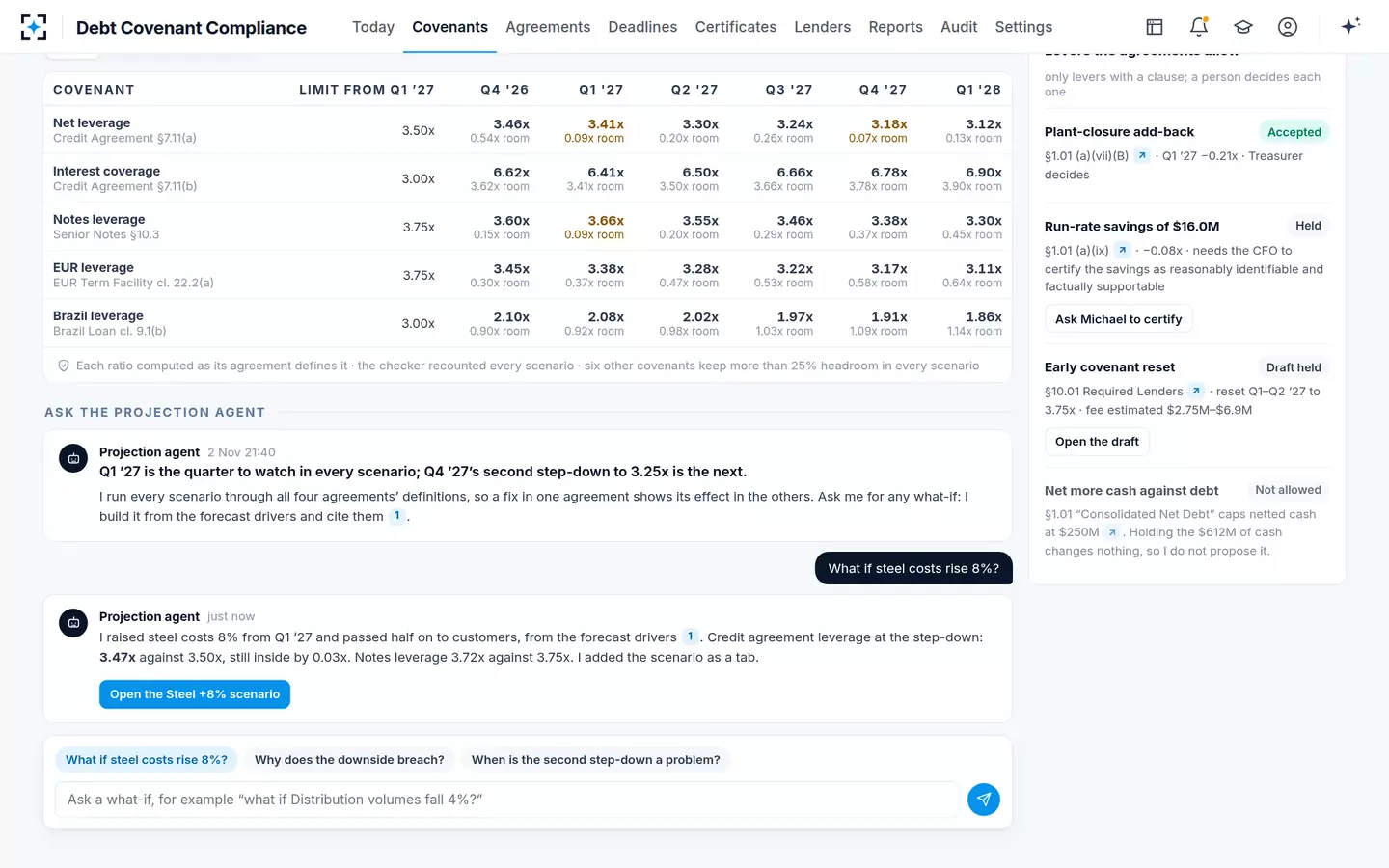Open the user profile icon

tap(1288, 27)
